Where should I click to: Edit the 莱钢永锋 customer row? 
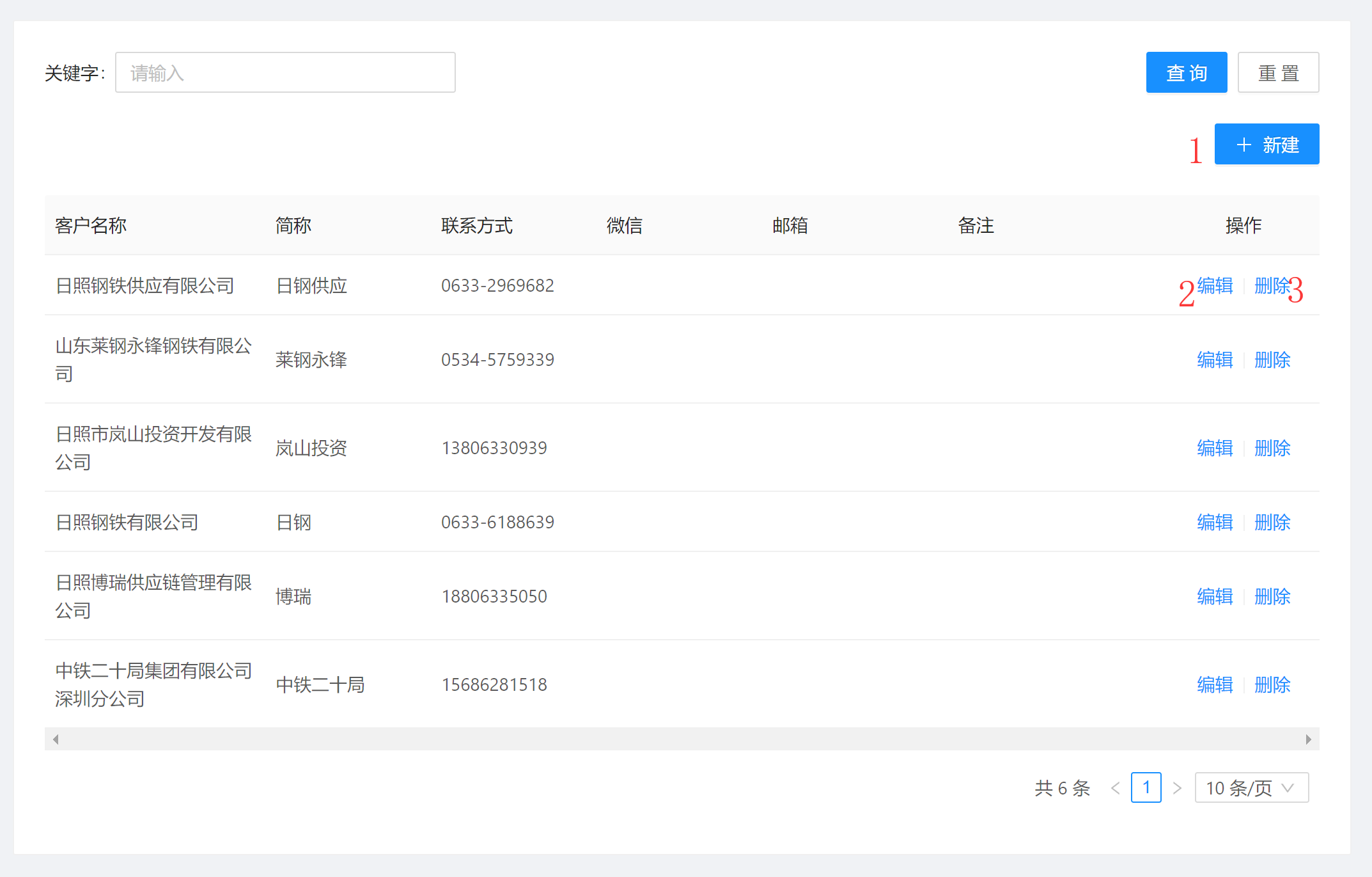[1214, 359]
